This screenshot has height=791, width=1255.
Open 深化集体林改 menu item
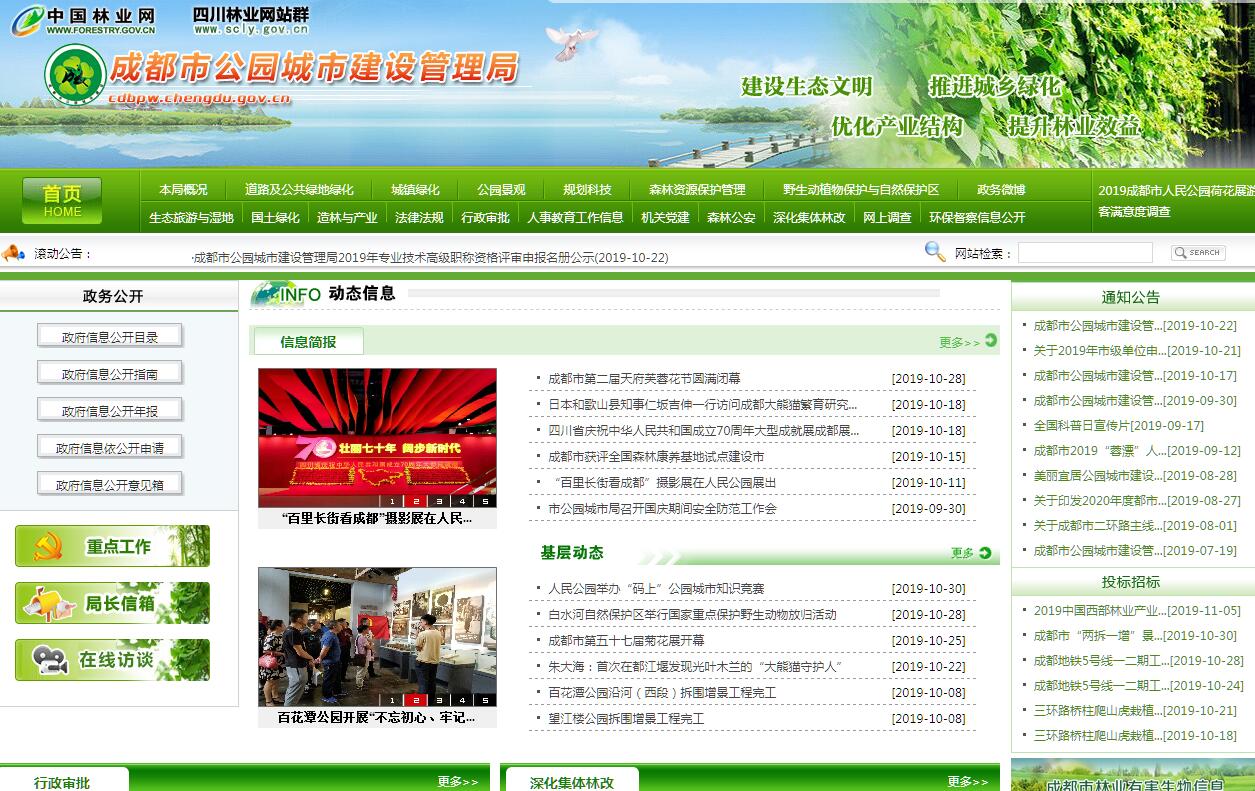point(809,217)
